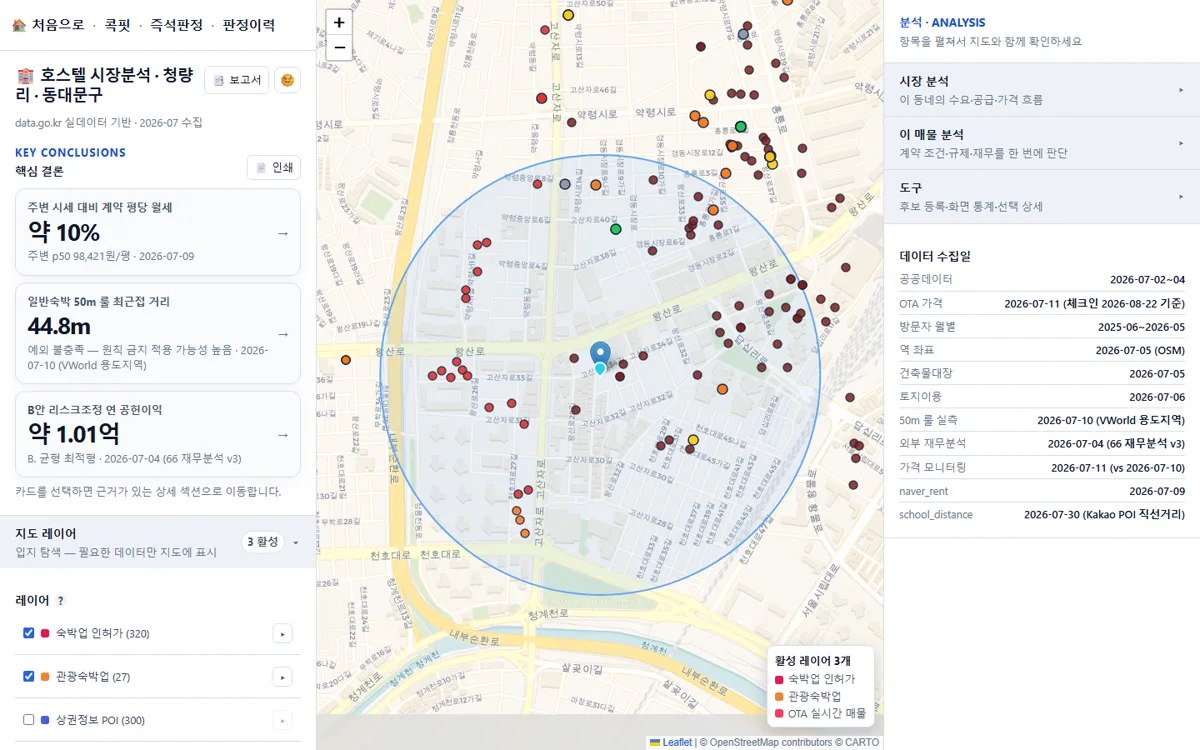The image size is (1200, 750).
Task: Select the 가격 모니터링 row
Action: pos(1042,467)
